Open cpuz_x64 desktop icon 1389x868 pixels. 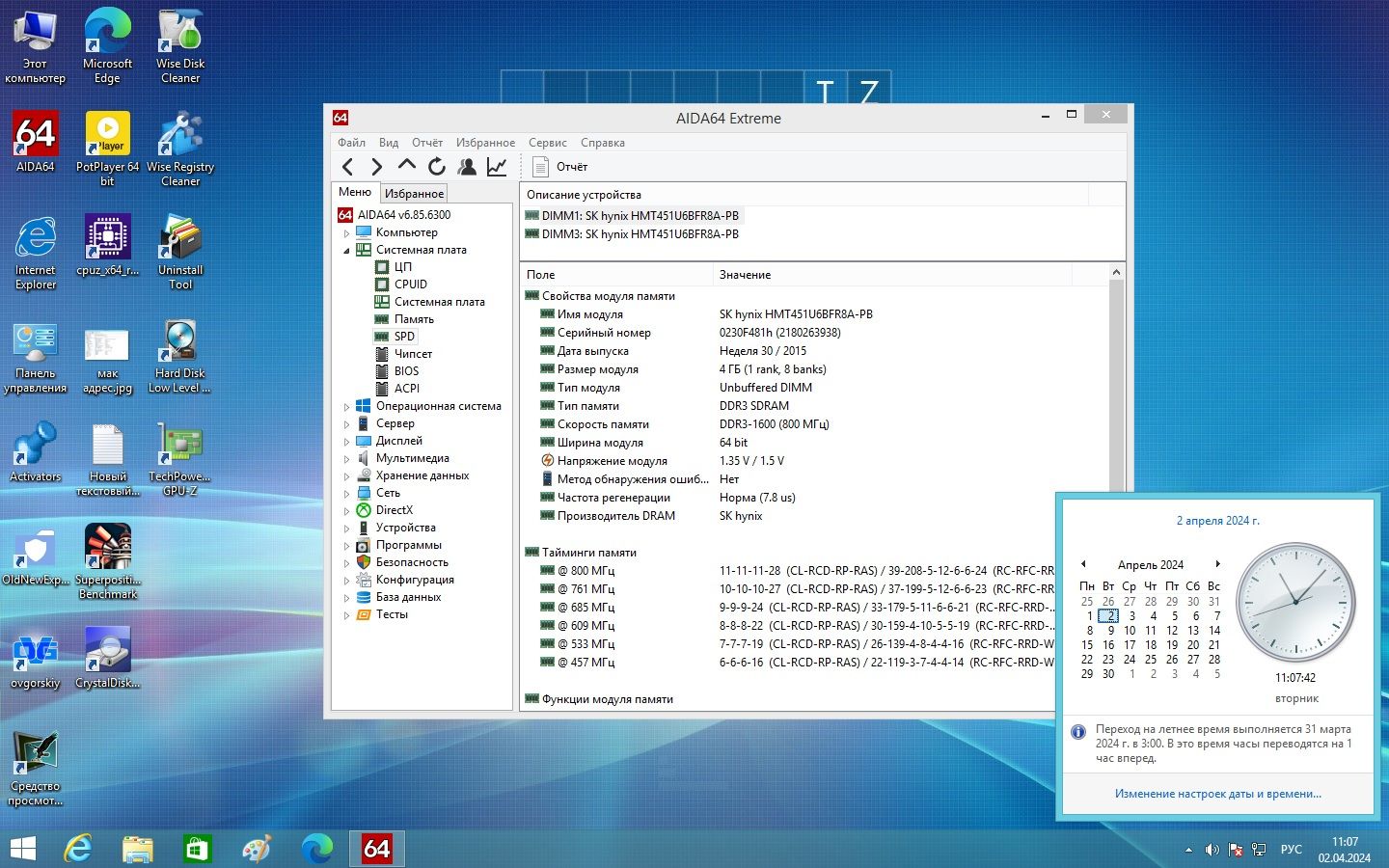click(108, 245)
